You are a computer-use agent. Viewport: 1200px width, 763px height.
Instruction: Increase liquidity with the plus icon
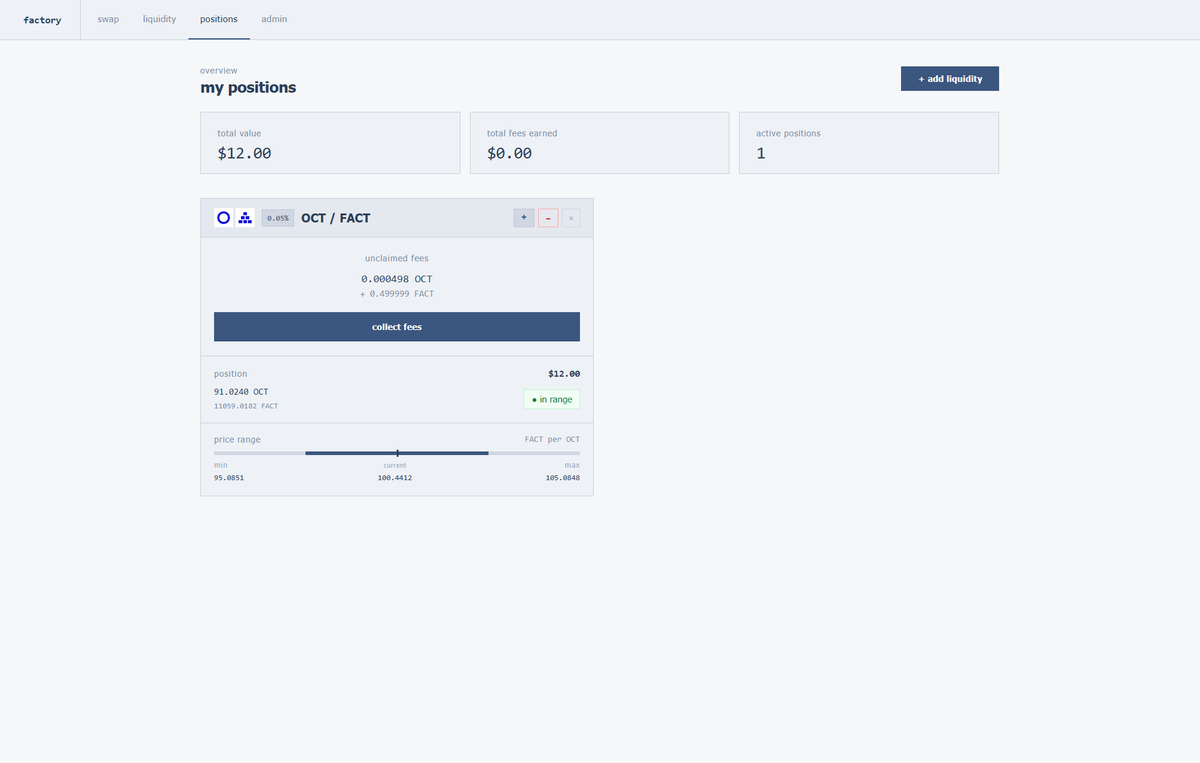[x=524, y=218]
